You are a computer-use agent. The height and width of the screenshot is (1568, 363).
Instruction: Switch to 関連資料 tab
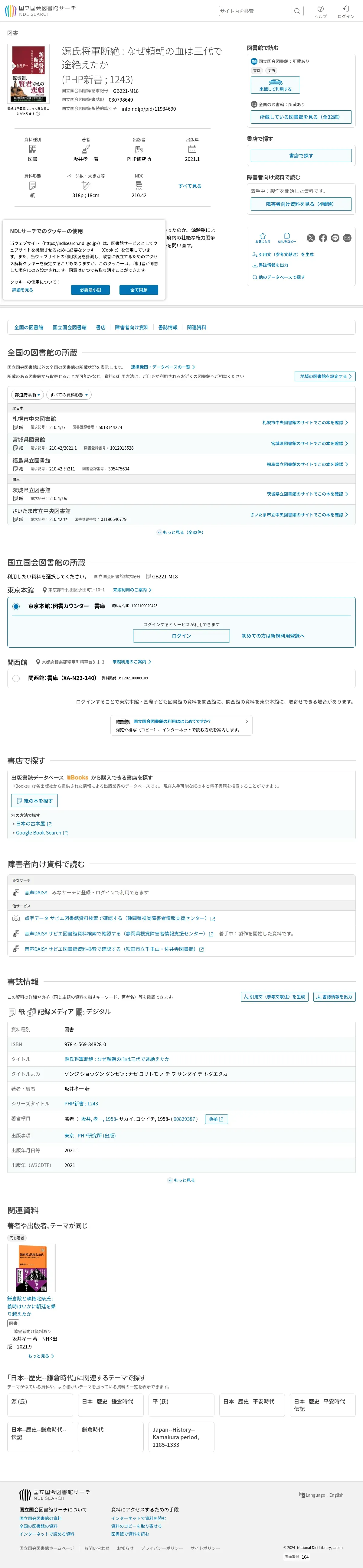197,327
